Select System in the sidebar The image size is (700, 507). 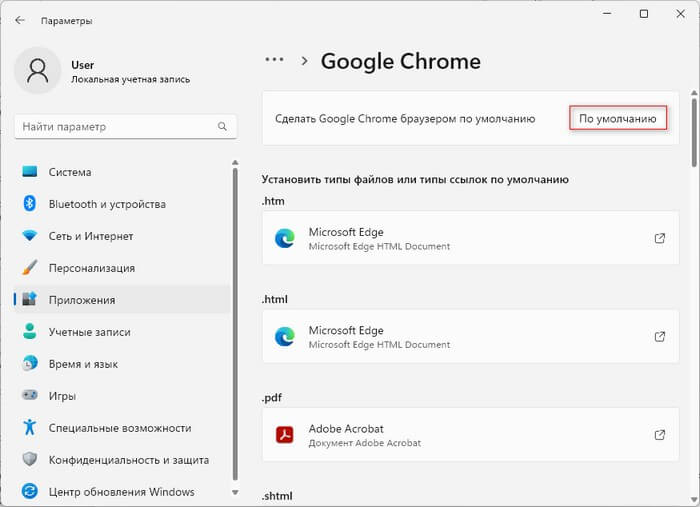[70, 172]
